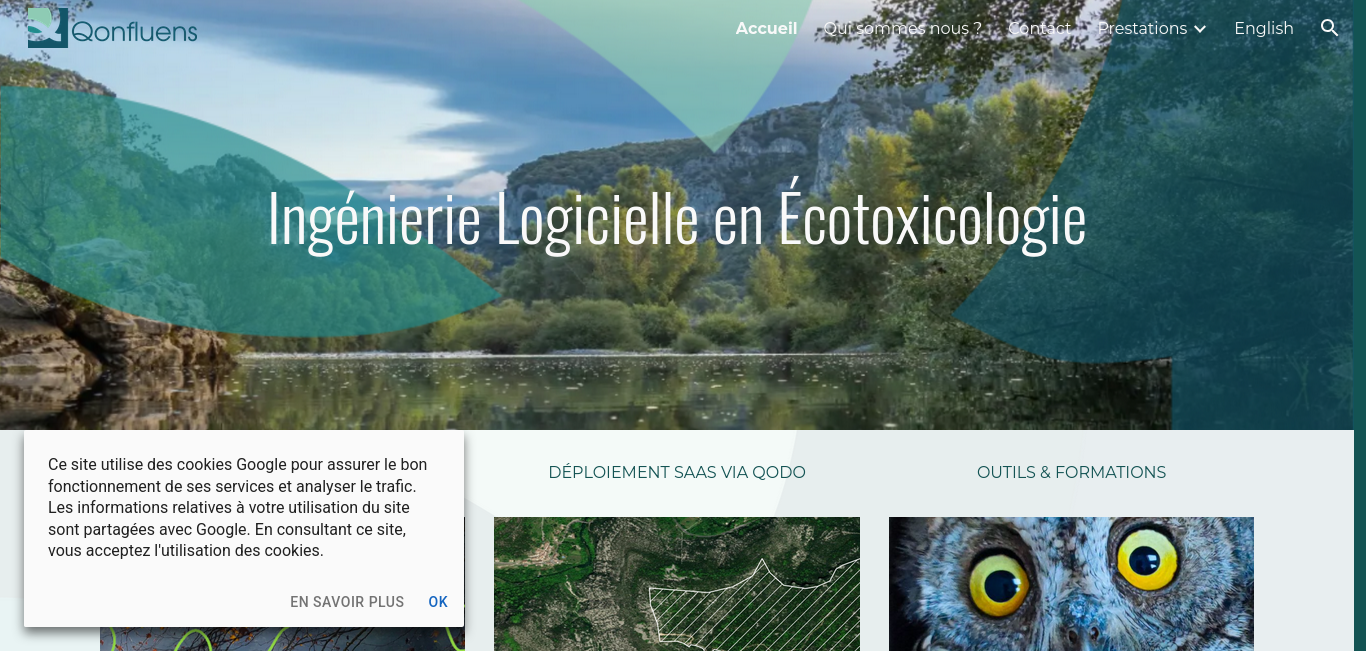Select the Outils & Formations heading
Image resolution: width=1366 pixels, height=651 pixels.
(1071, 472)
